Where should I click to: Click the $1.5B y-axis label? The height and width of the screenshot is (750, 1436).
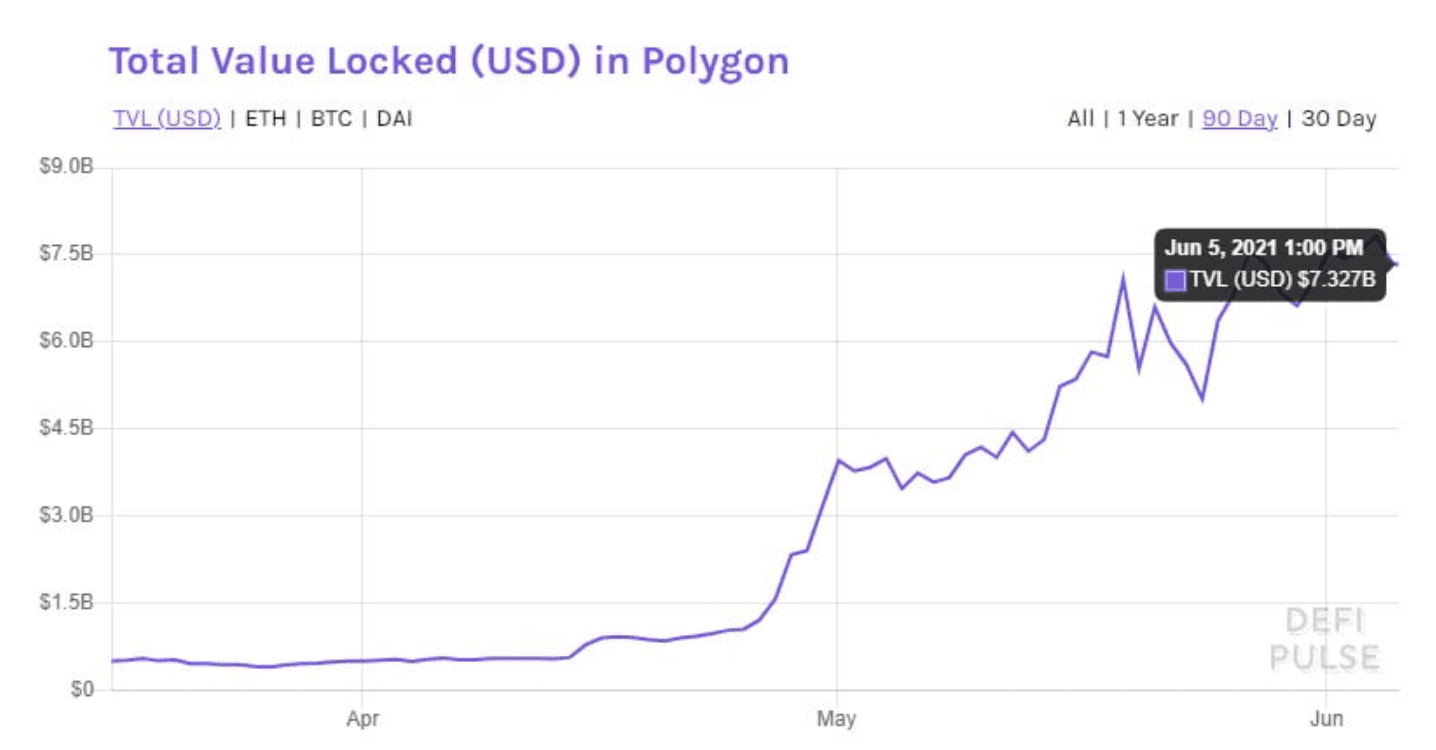(x=67, y=603)
